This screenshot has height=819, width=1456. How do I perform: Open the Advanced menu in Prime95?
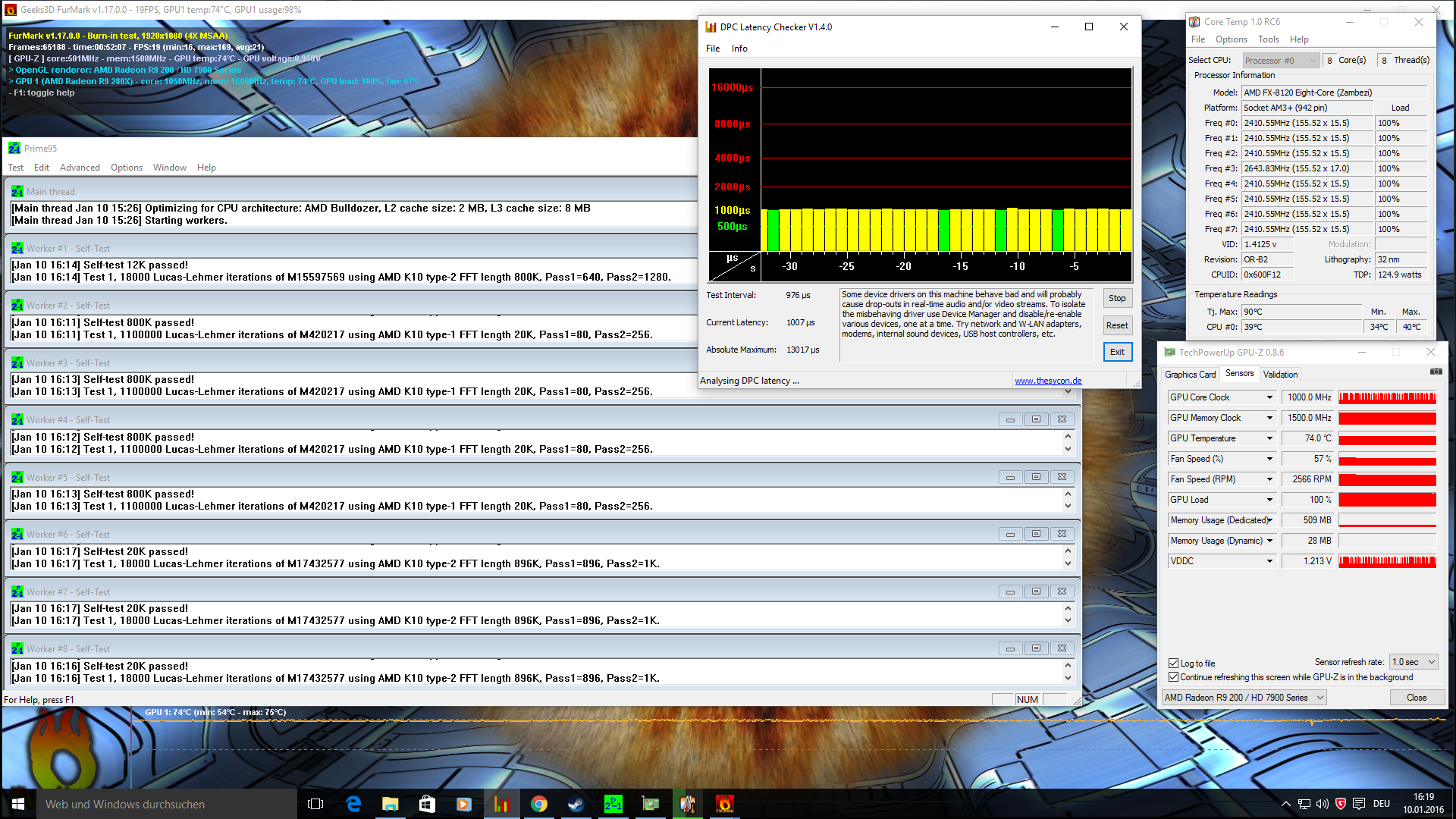tap(80, 168)
